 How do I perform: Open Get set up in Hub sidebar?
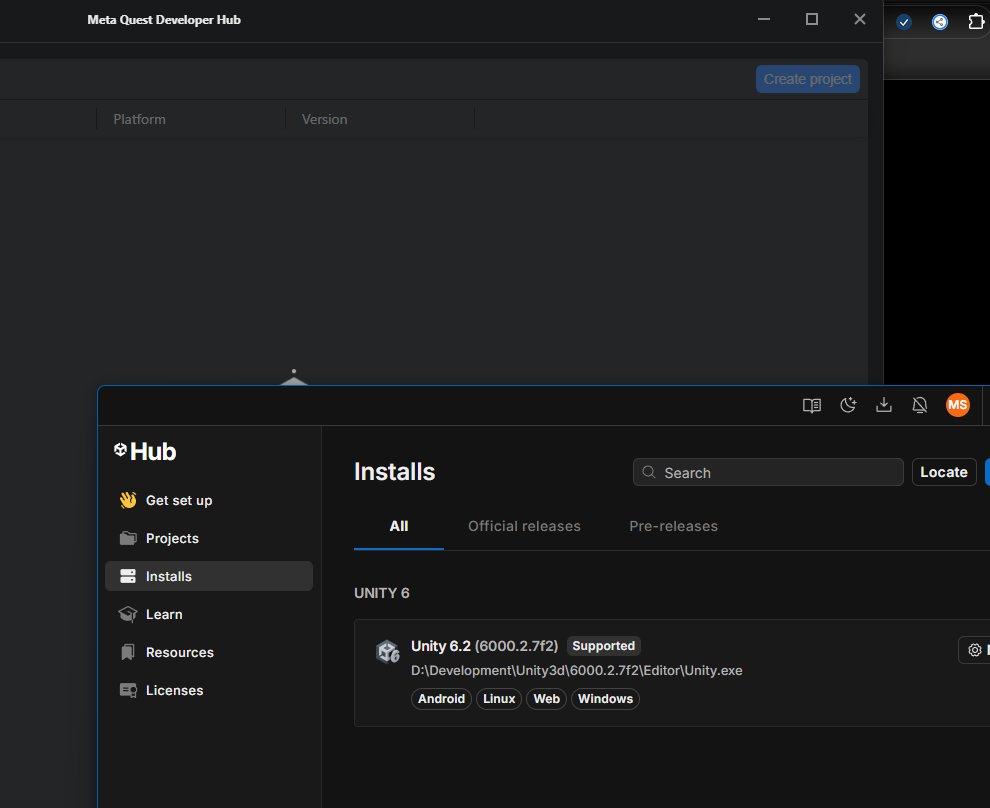(x=209, y=501)
